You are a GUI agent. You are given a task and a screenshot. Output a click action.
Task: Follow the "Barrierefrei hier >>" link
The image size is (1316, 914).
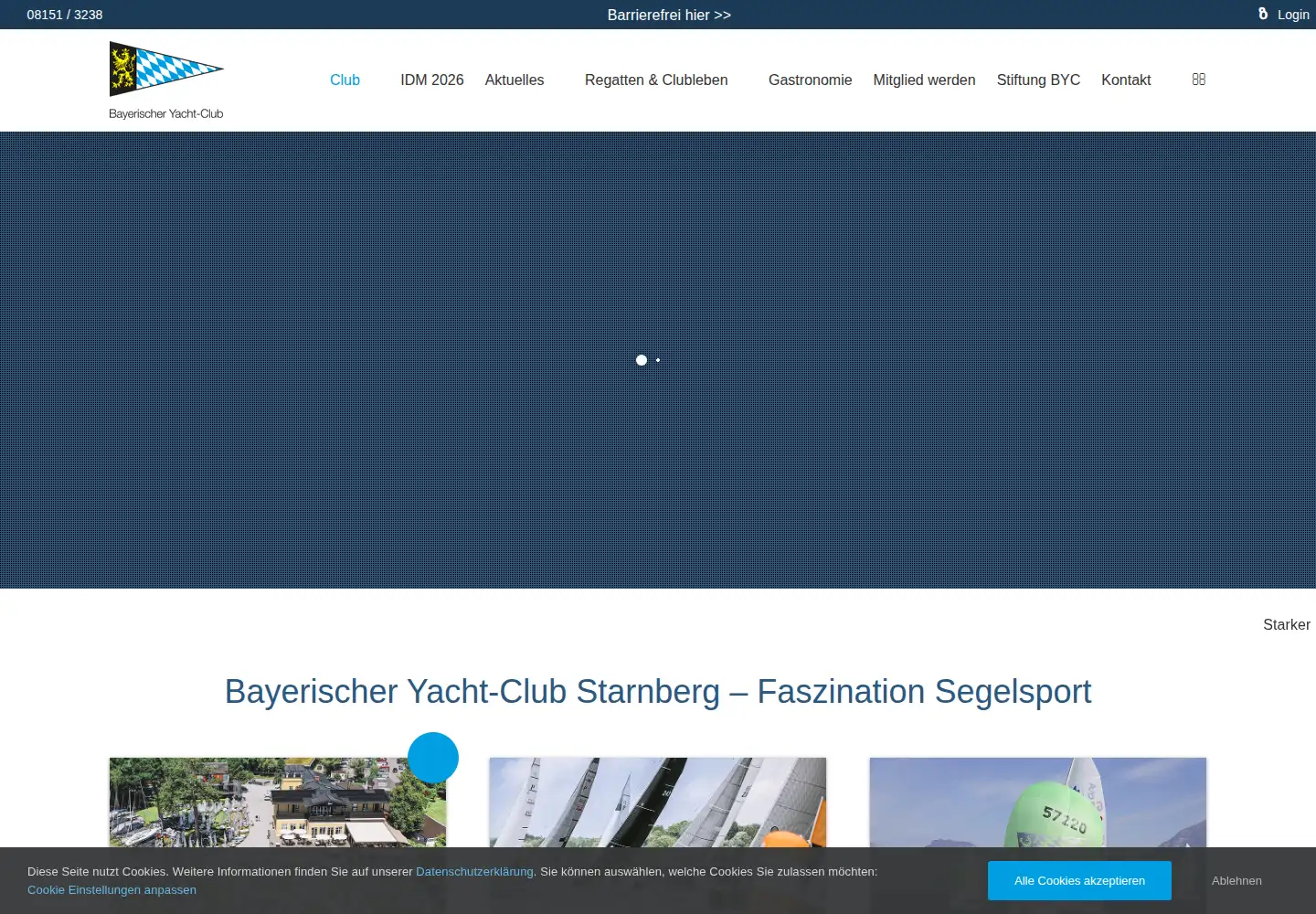[x=669, y=15]
